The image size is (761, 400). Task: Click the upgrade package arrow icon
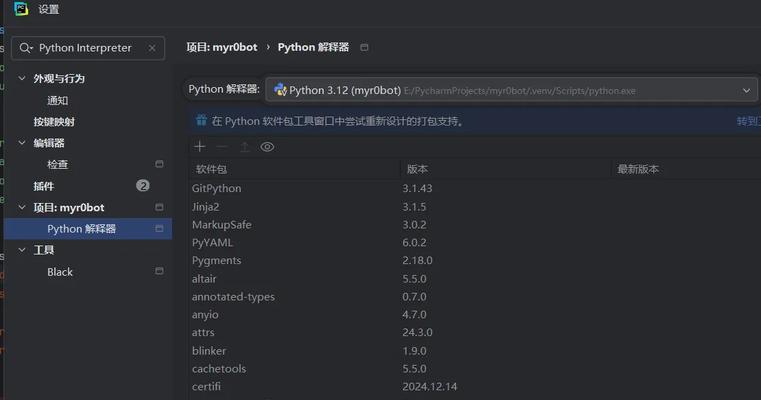tap(245, 147)
